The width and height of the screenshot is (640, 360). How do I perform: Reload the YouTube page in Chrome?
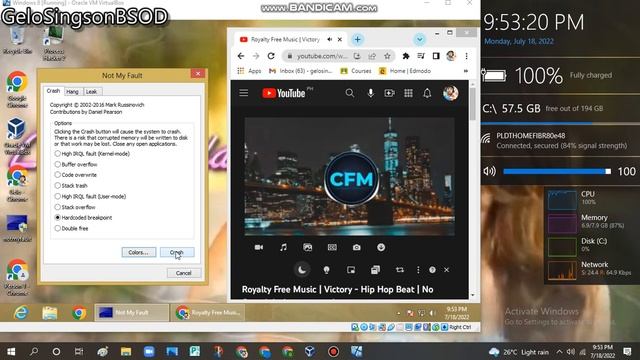point(271,56)
